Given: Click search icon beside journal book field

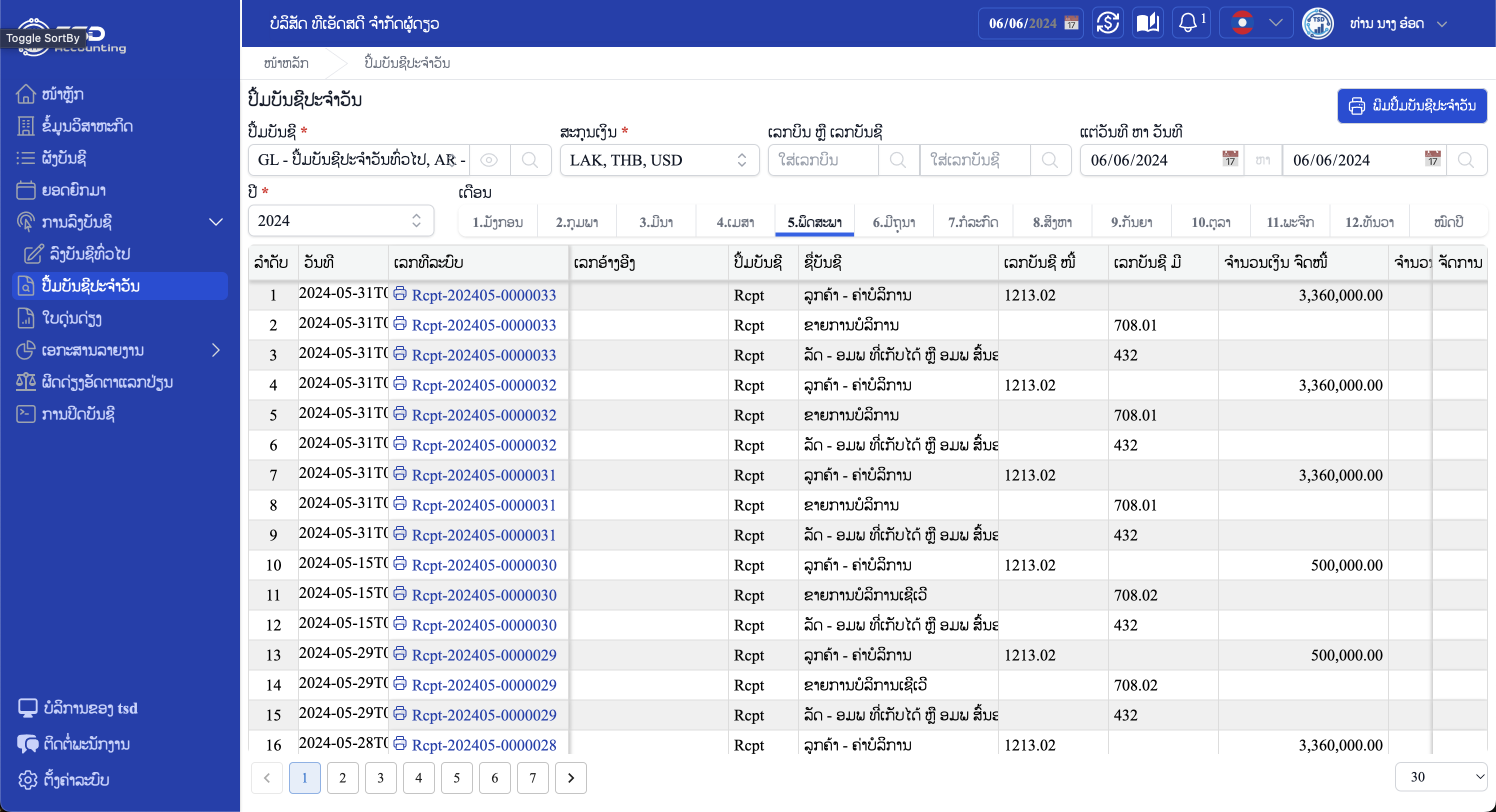Looking at the screenshot, I should (x=529, y=159).
